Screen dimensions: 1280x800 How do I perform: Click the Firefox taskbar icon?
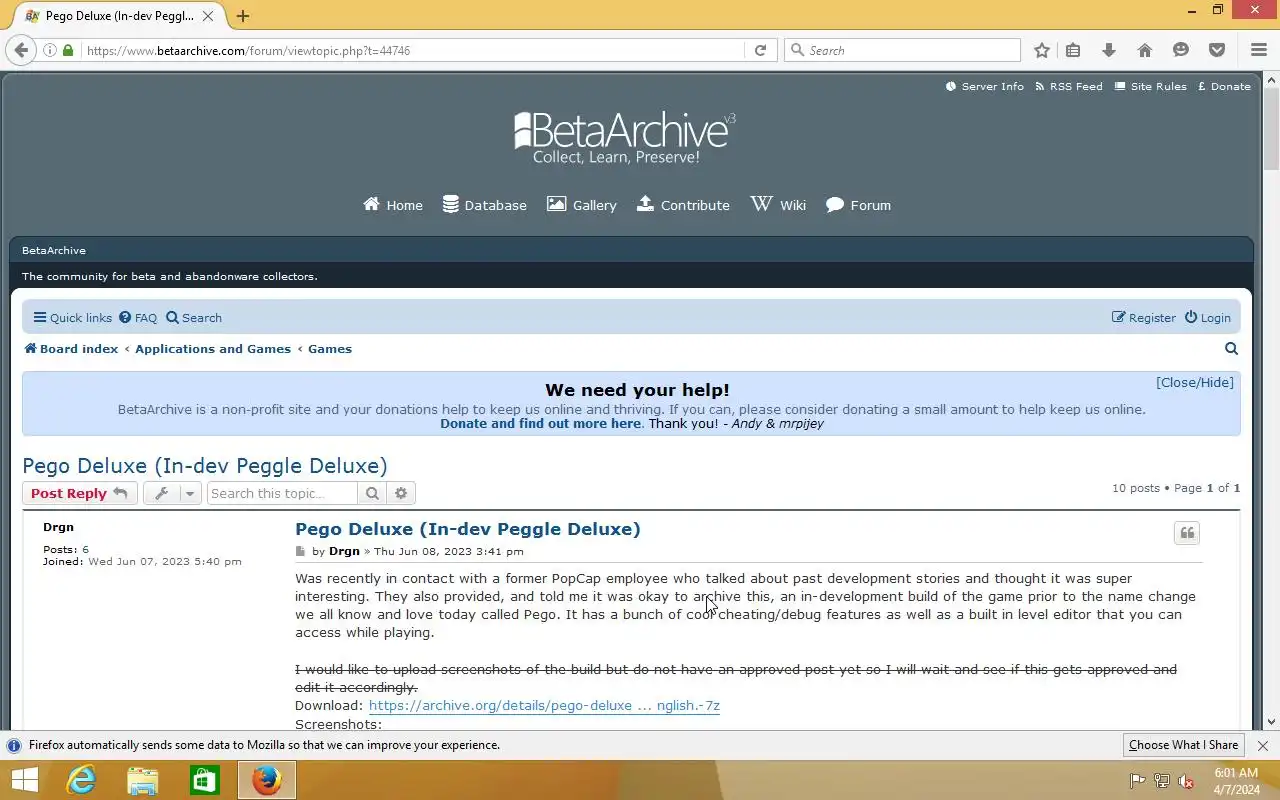266,780
